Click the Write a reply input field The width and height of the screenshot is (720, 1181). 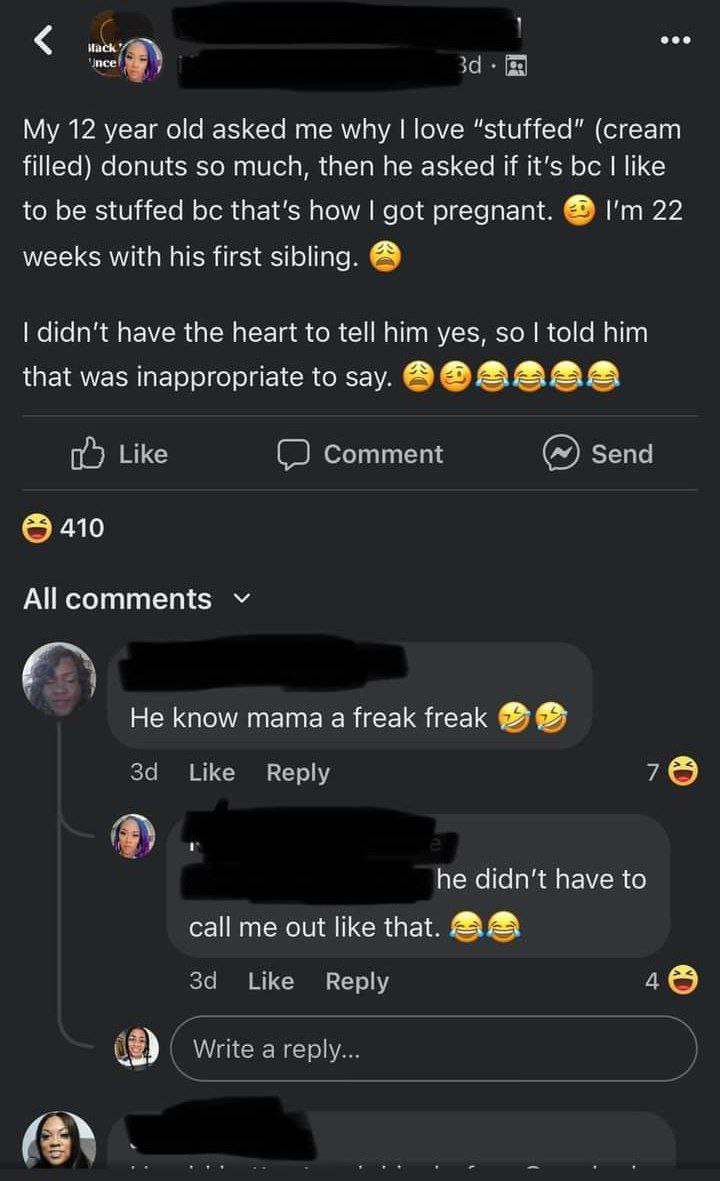[433, 1048]
